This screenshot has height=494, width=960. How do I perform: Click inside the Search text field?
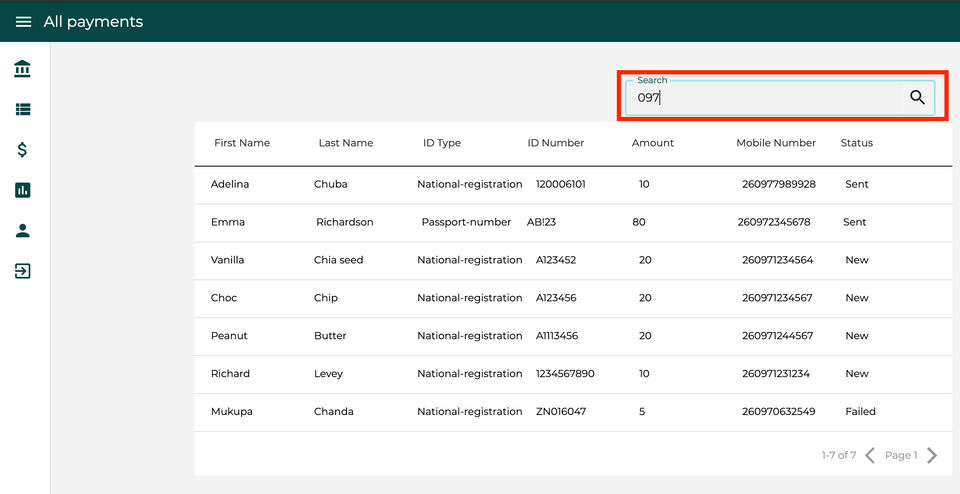[x=779, y=97]
